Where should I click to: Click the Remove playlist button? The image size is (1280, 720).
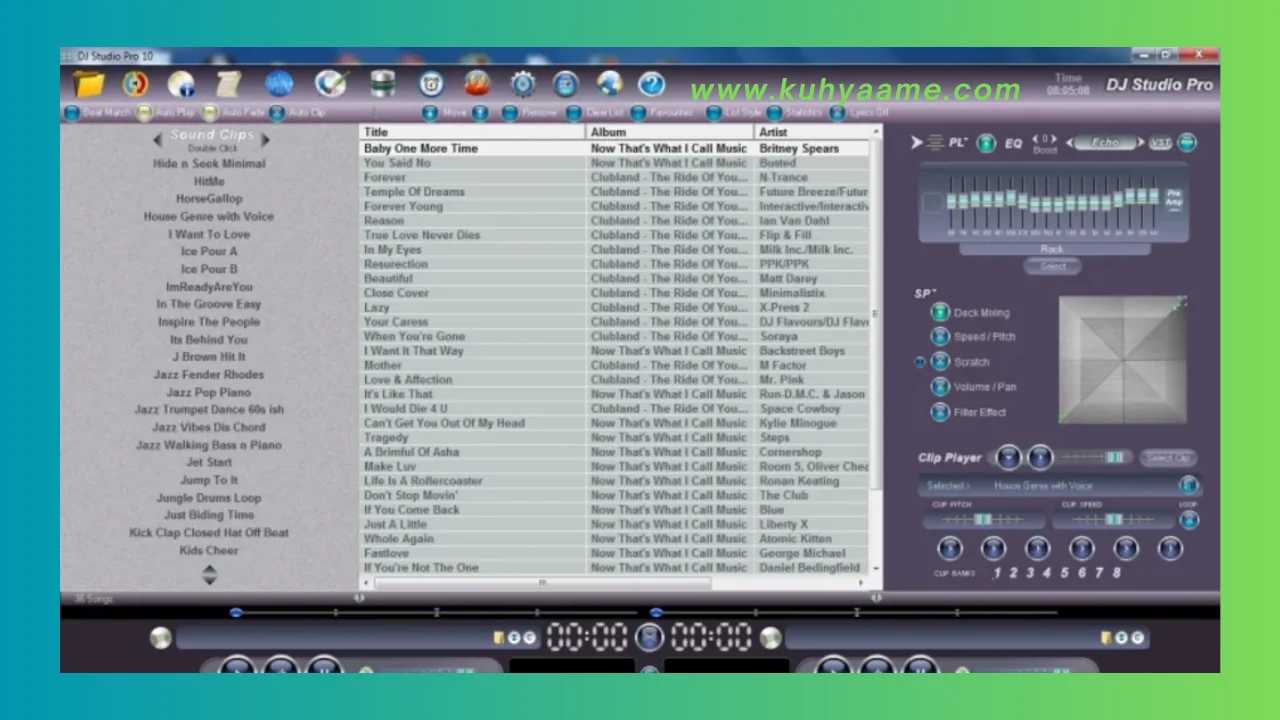[510, 113]
